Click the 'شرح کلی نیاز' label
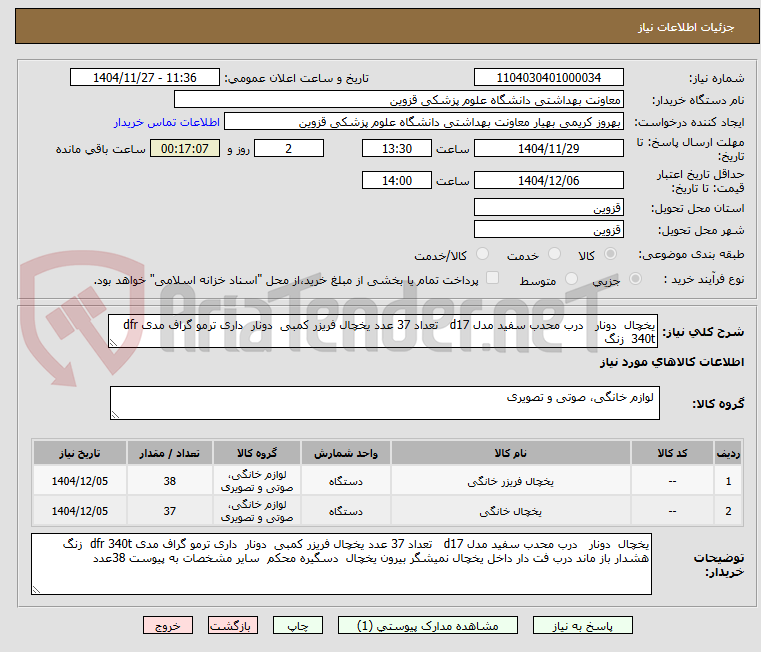761x652 pixels. click(x=703, y=332)
